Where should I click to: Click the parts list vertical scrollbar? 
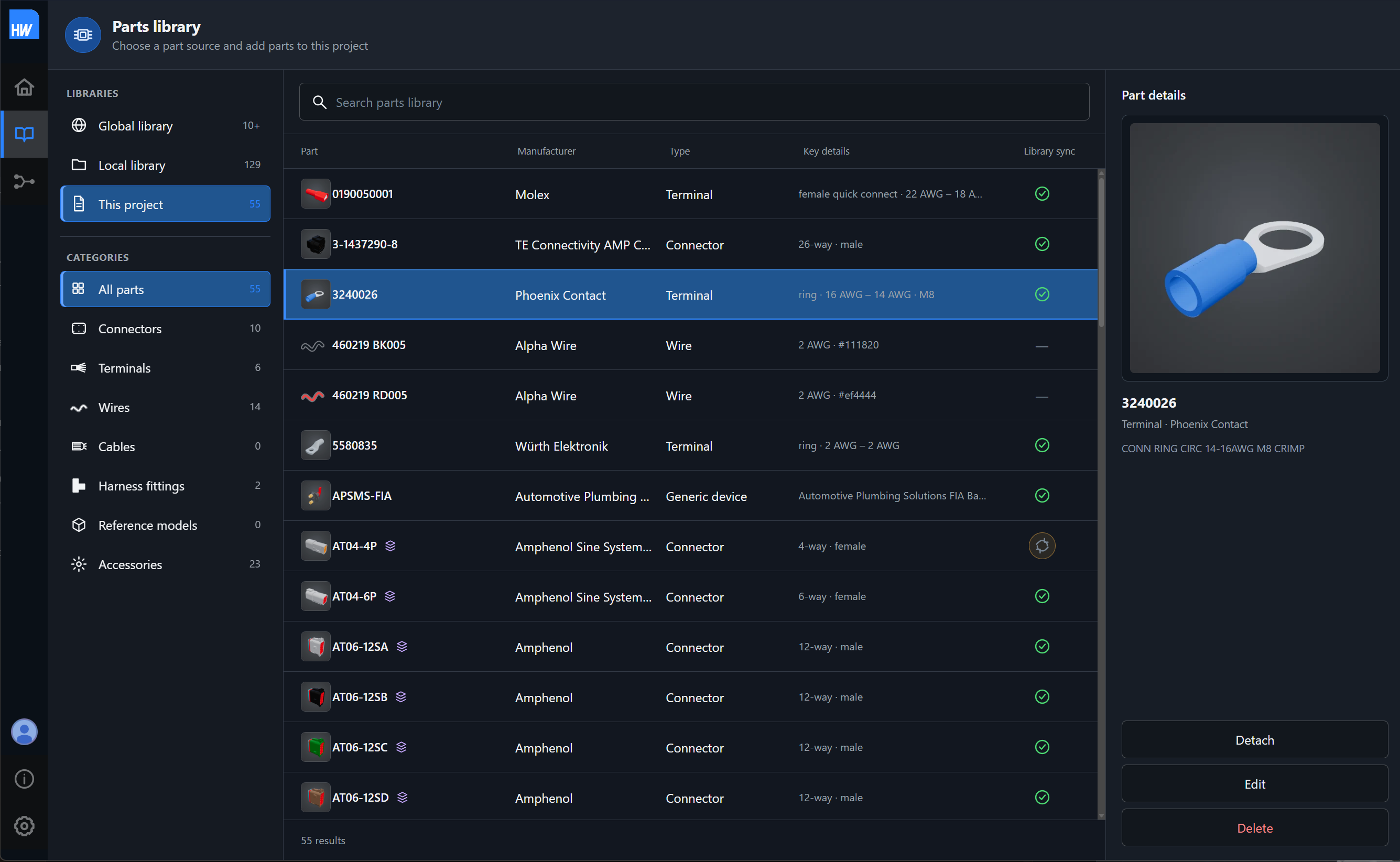click(1101, 494)
